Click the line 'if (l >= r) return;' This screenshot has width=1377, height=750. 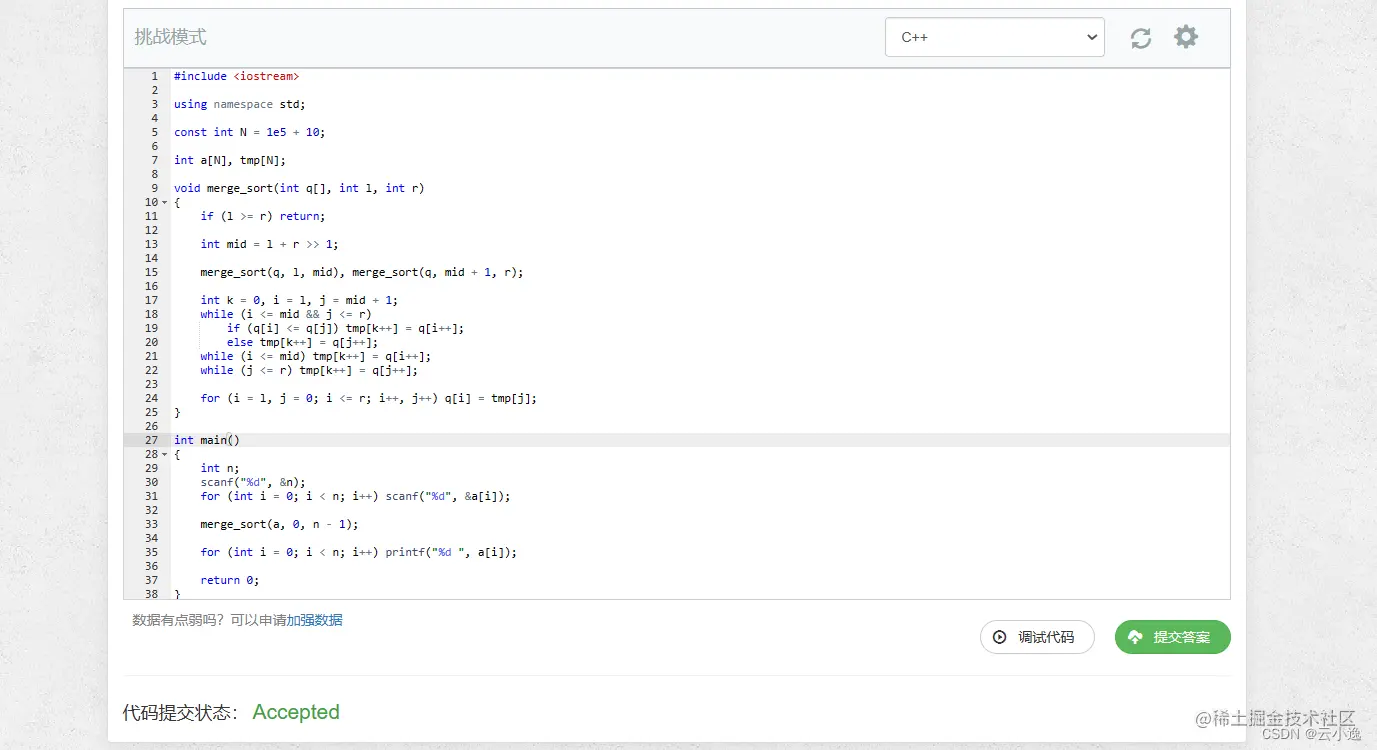click(263, 216)
